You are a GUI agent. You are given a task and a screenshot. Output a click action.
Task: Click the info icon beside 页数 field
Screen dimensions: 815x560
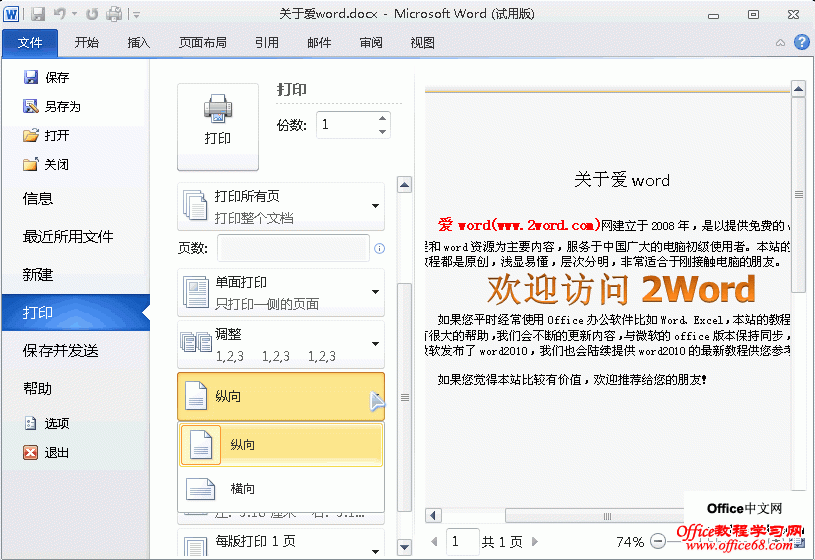click(x=379, y=249)
